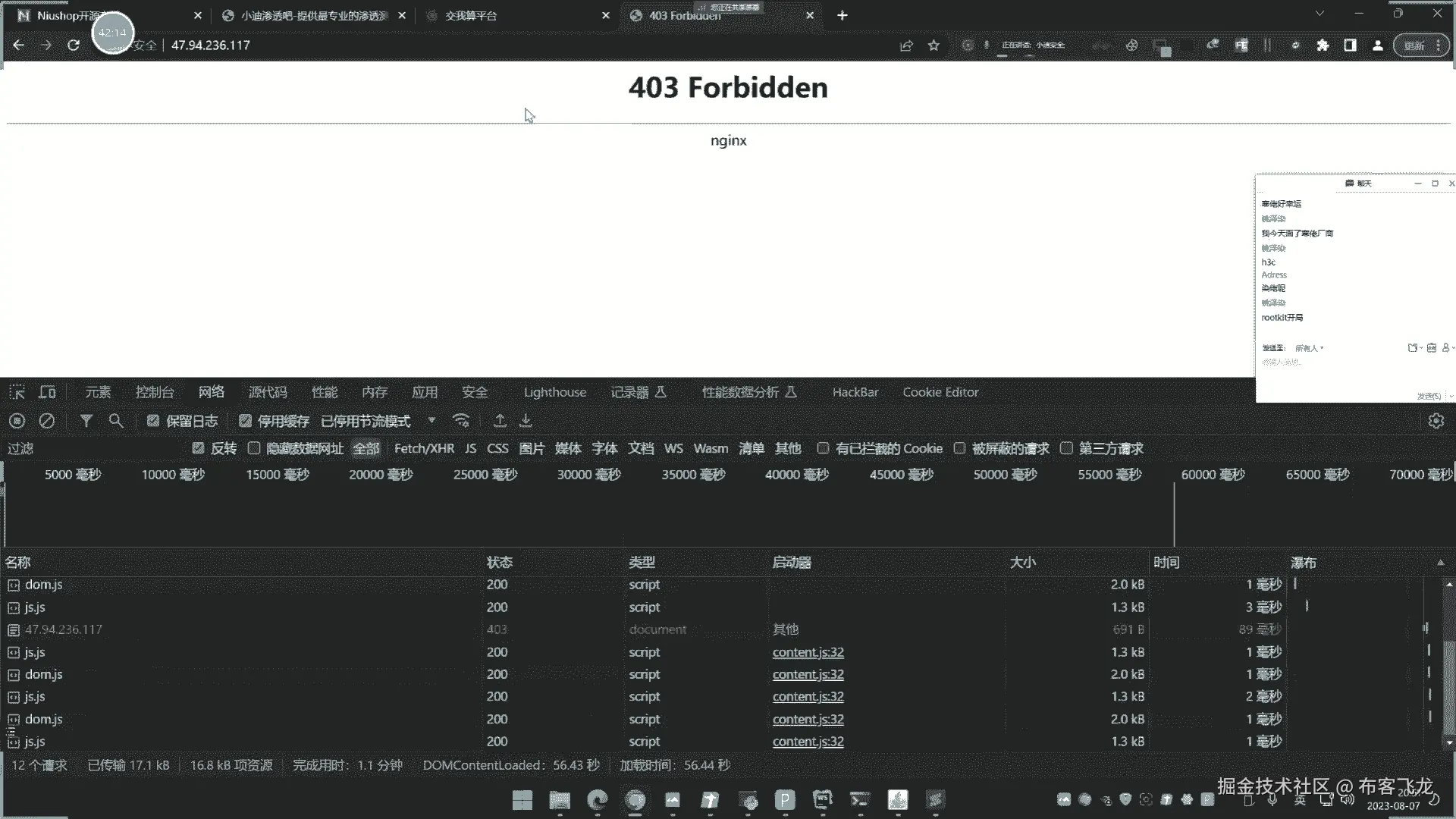Enable the 第三方请求 checkbox
This screenshot has height=819, width=1456.
[x=1066, y=448]
